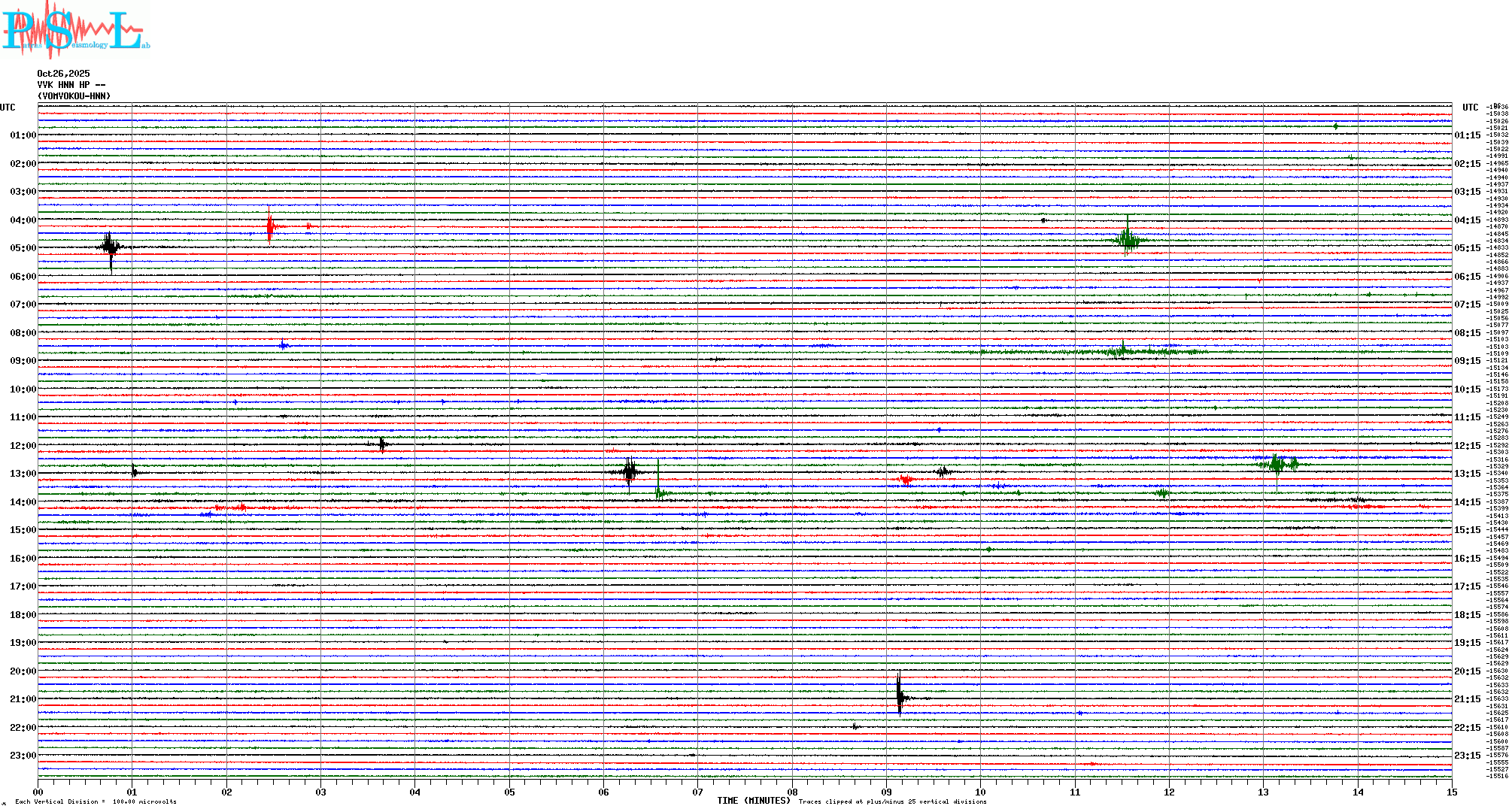The height and width of the screenshot is (812, 1512).
Task: Click the large black event on 05:00 trace
Action: pos(110,247)
